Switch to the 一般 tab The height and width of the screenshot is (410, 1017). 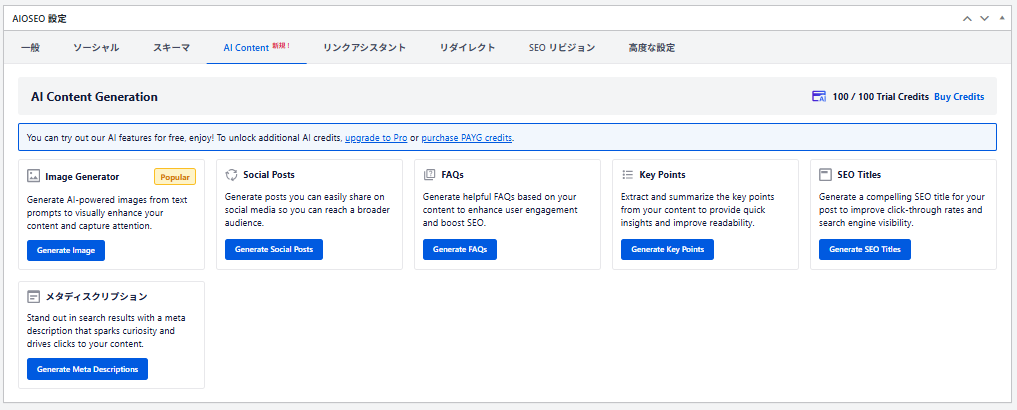click(x=30, y=48)
